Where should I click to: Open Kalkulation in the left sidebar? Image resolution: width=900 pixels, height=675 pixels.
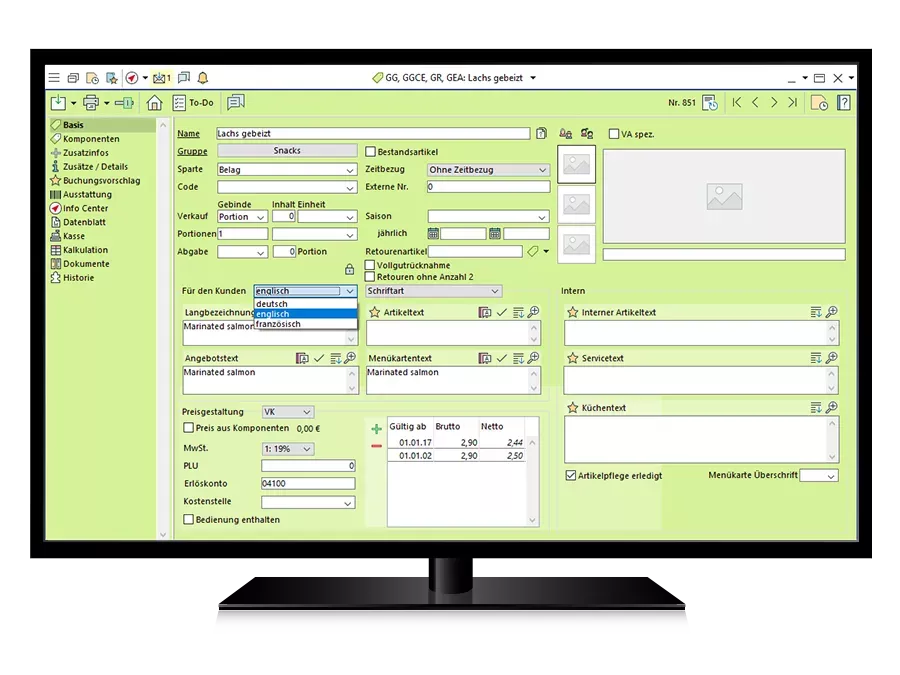coord(85,250)
